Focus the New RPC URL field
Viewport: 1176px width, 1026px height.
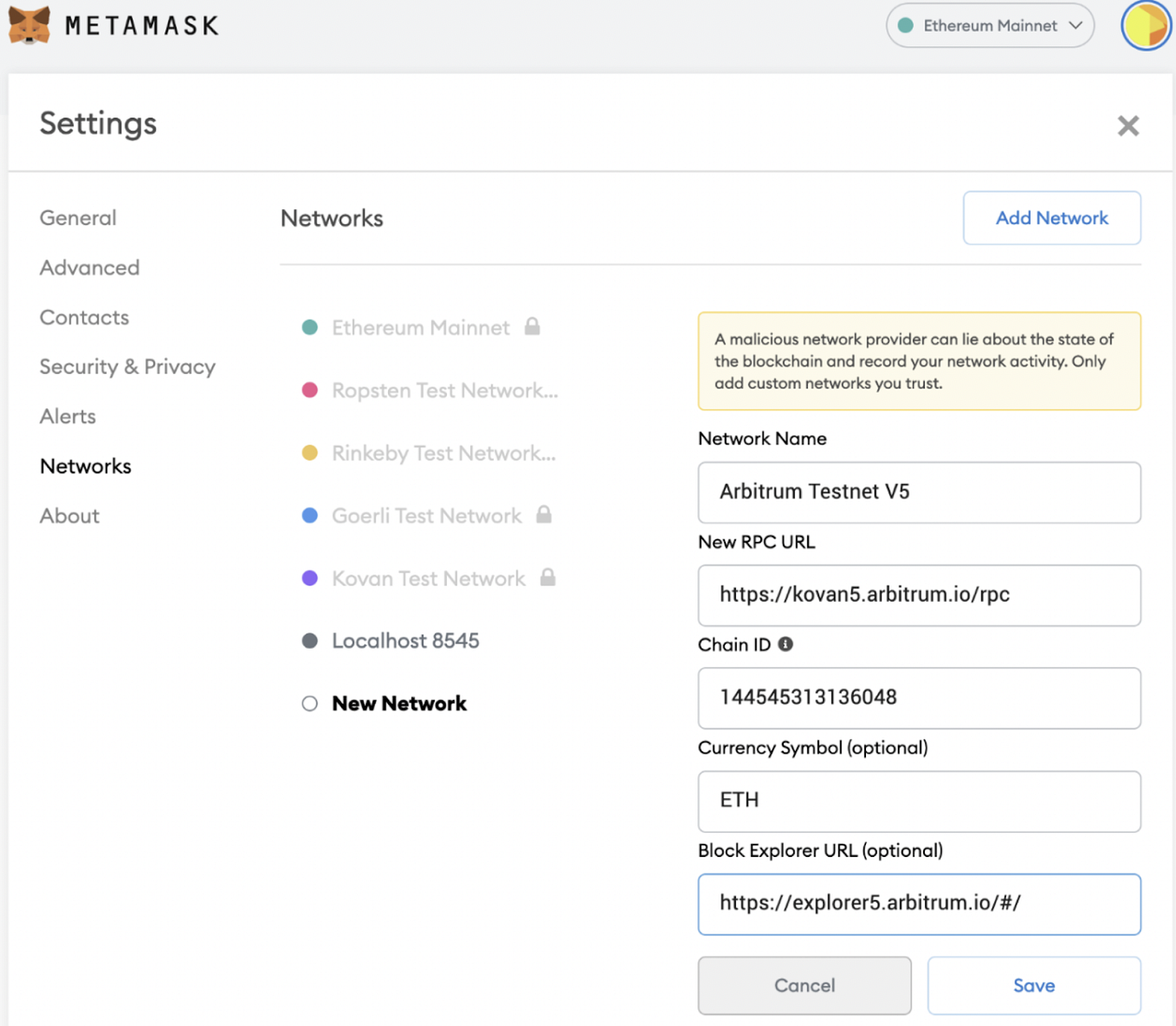point(919,596)
